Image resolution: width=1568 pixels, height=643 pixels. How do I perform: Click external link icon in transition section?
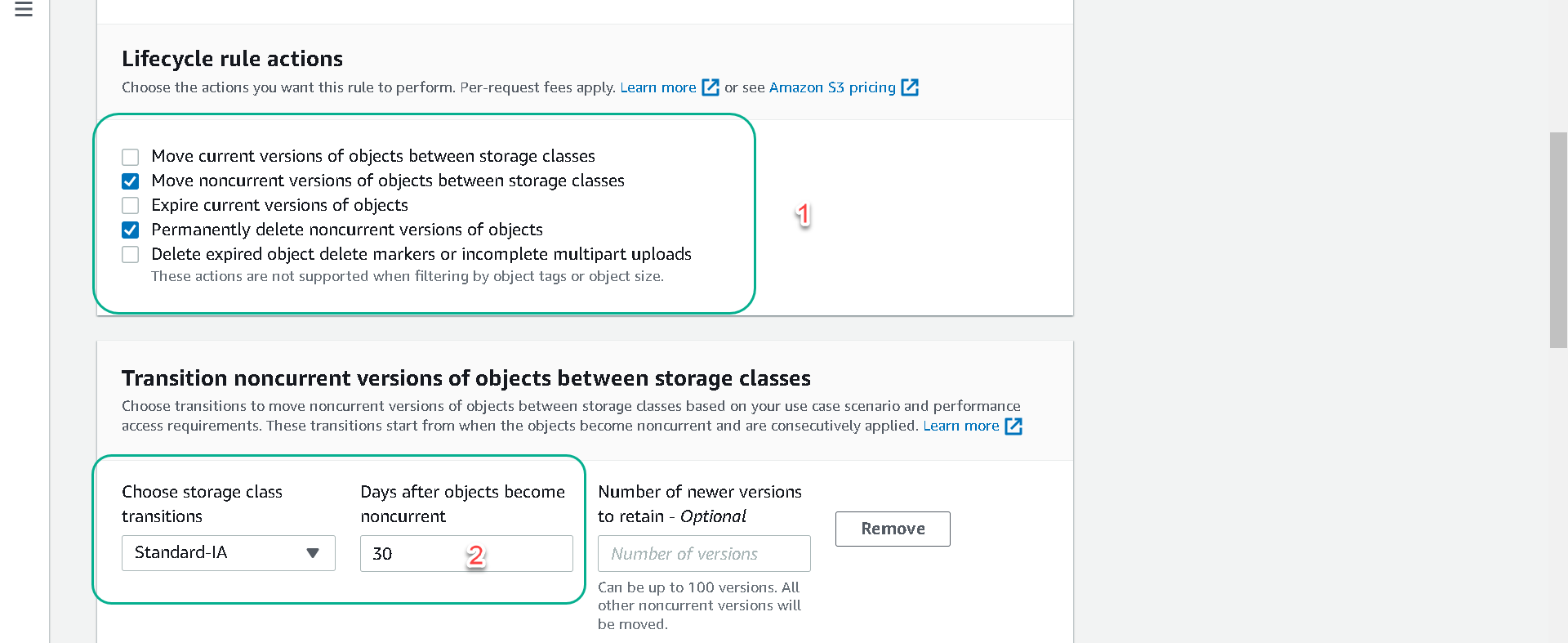click(1013, 426)
